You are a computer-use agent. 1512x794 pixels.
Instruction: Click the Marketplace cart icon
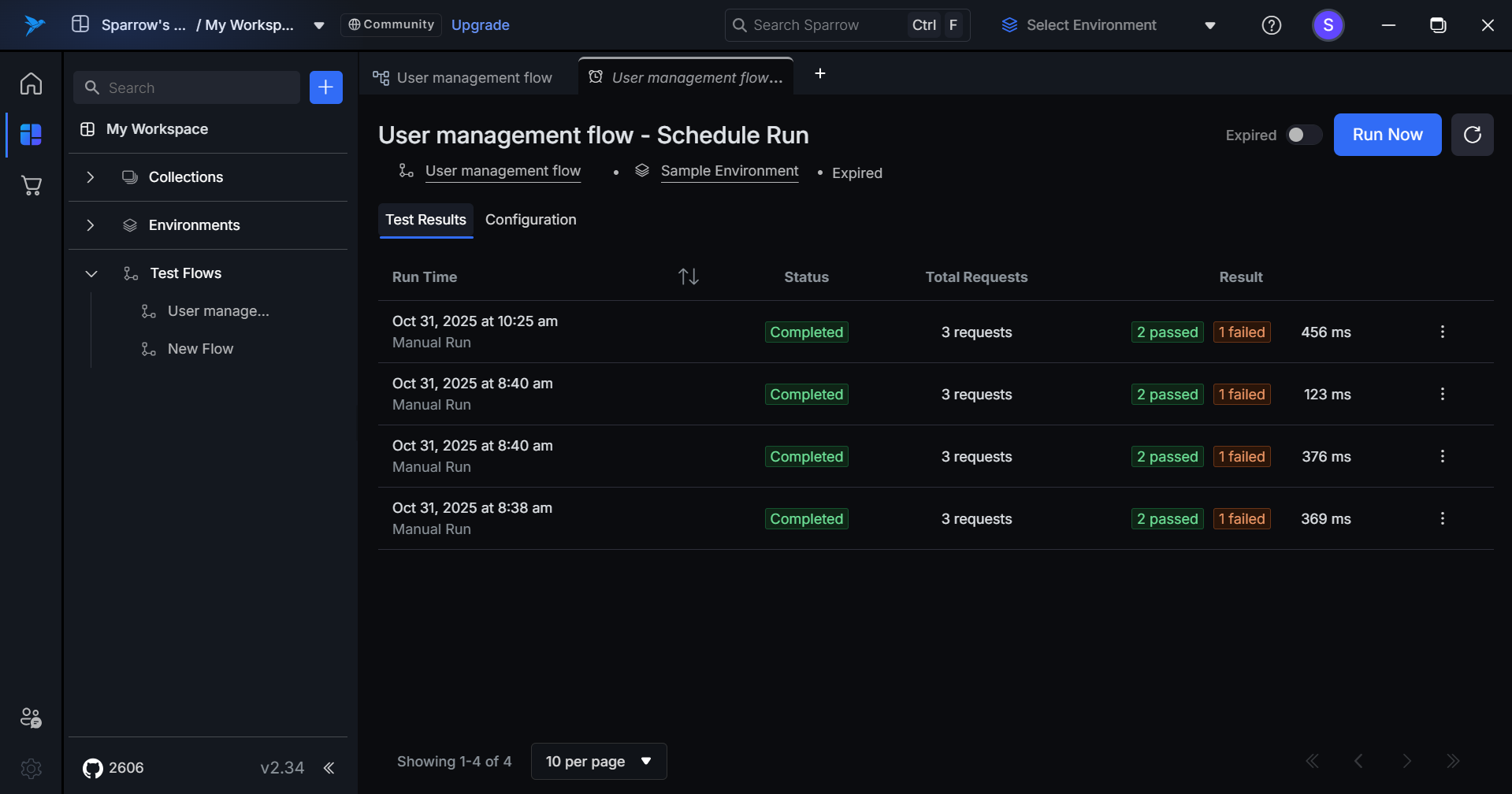pyautogui.click(x=31, y=186)
